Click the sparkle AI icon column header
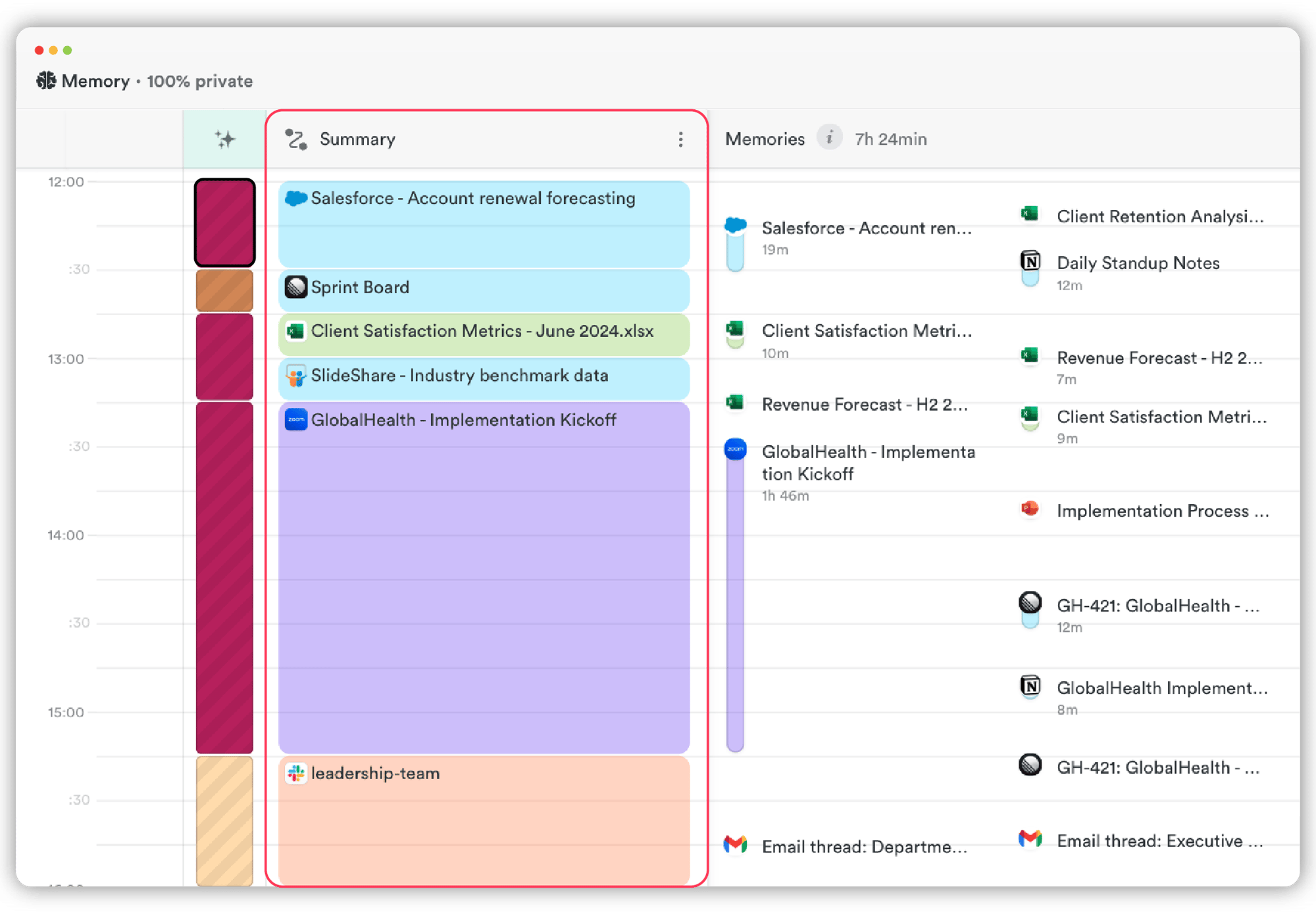Viewport: 1316px width, 914px height. (225, 140)
